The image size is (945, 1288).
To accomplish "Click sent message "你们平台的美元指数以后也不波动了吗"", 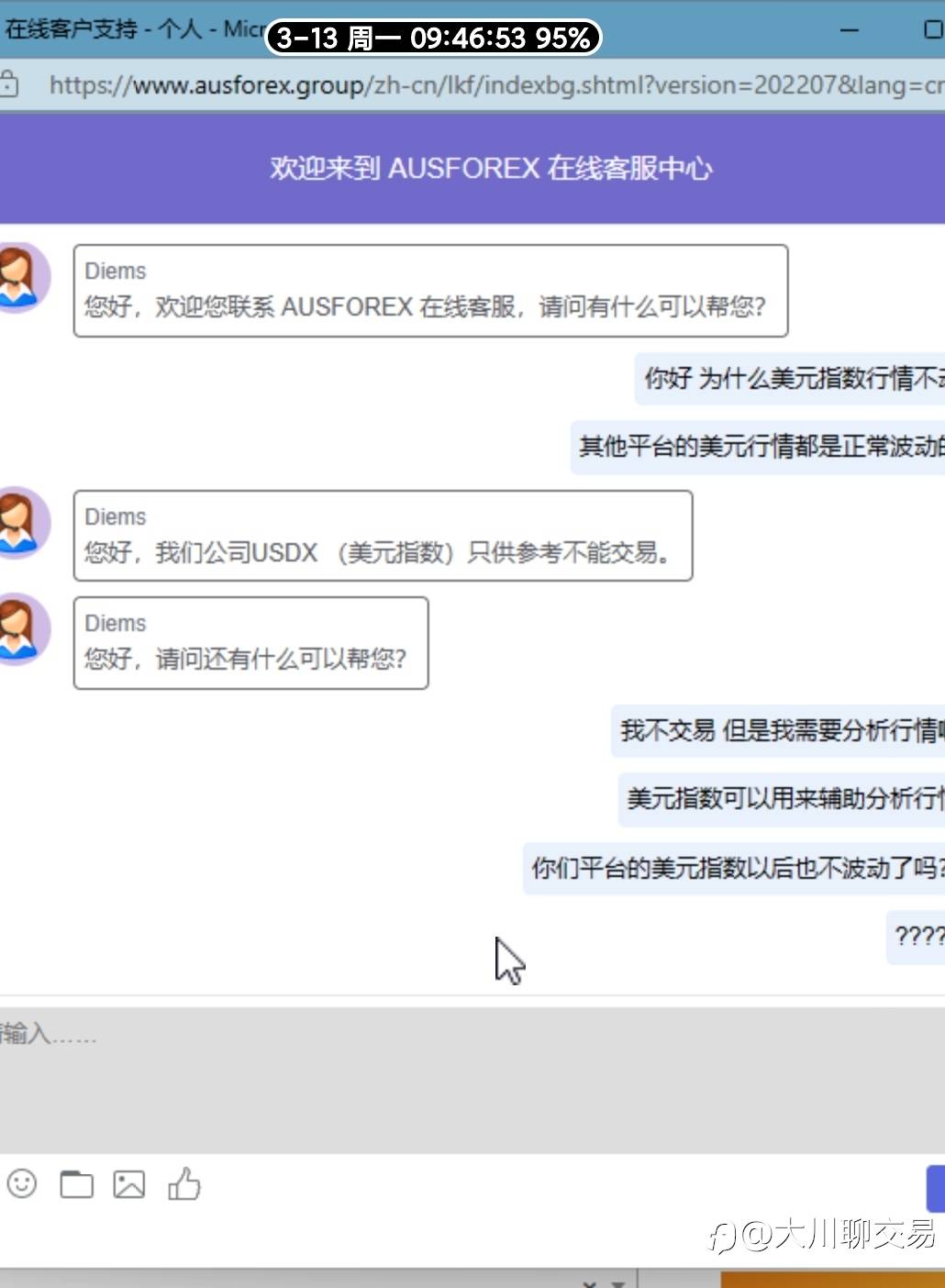I will 734,868.
